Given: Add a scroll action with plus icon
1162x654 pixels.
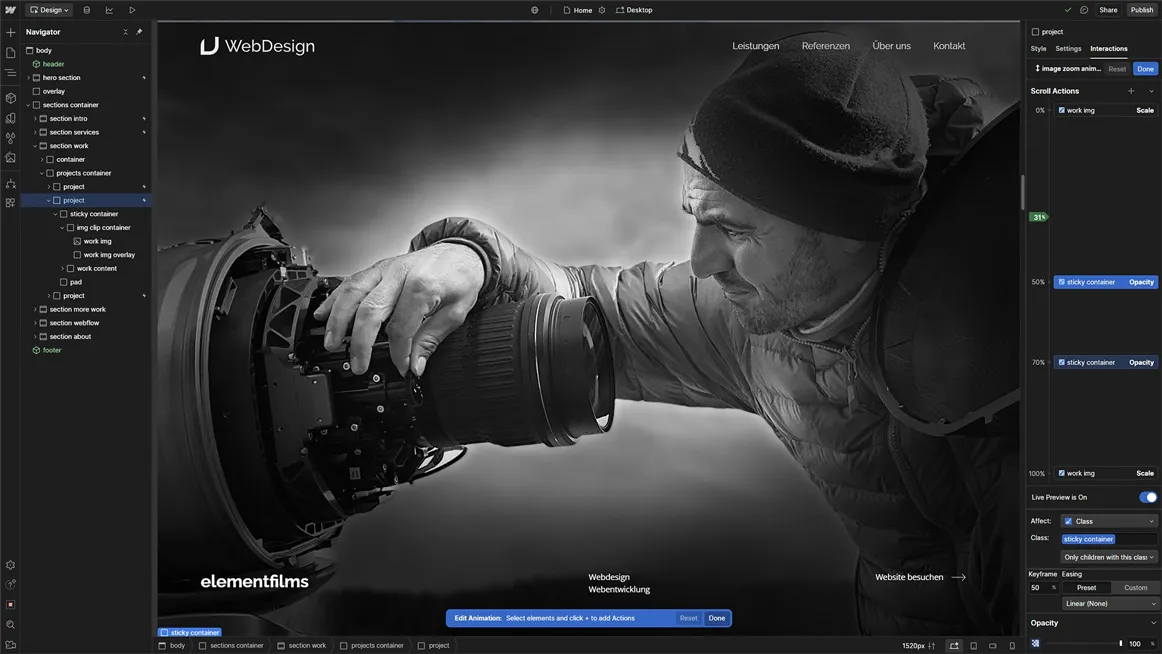Looking at the screenshot, I should pos(1131,91).
